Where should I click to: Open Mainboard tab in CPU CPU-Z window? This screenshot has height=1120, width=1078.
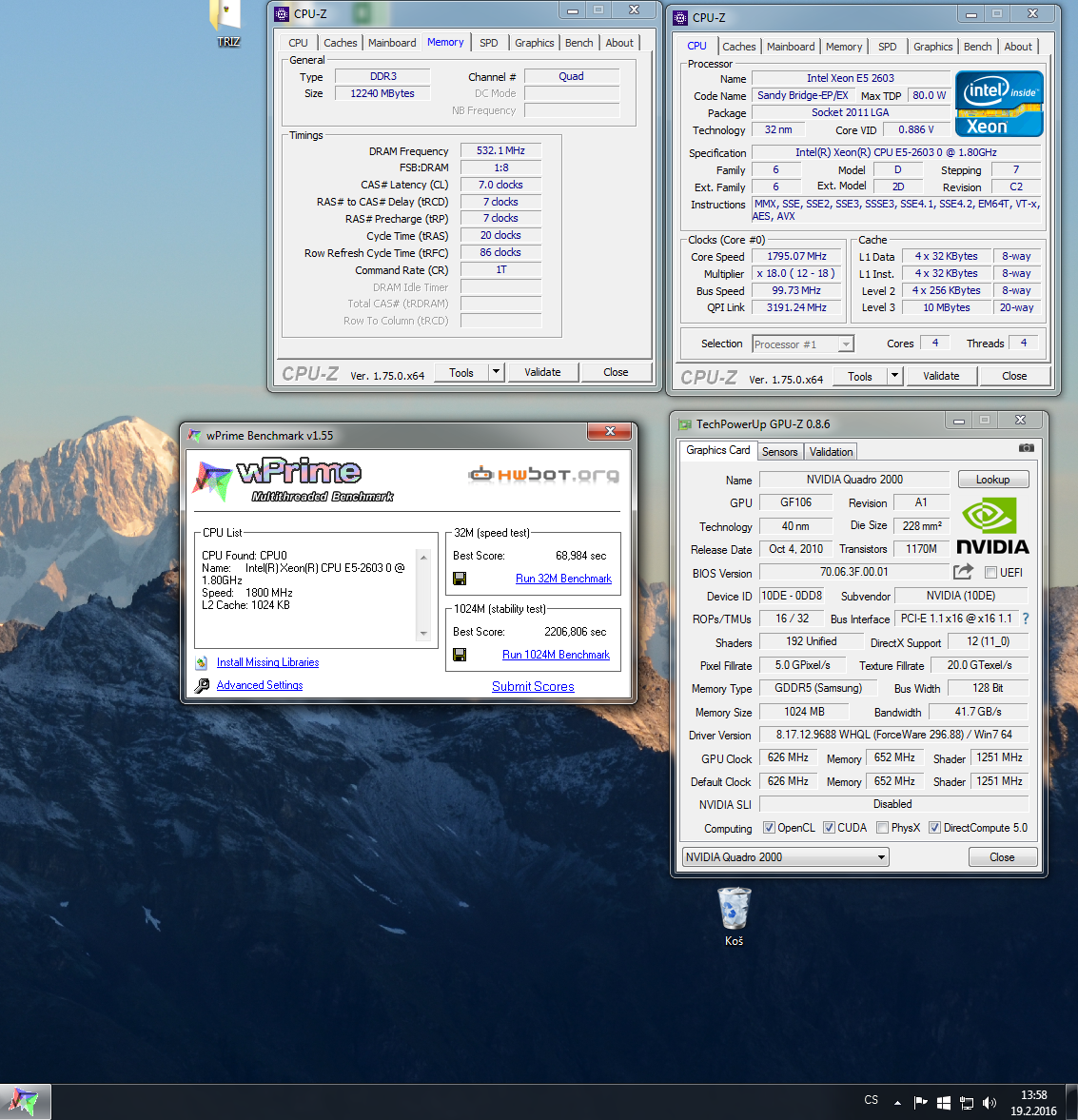pos(791,47)
